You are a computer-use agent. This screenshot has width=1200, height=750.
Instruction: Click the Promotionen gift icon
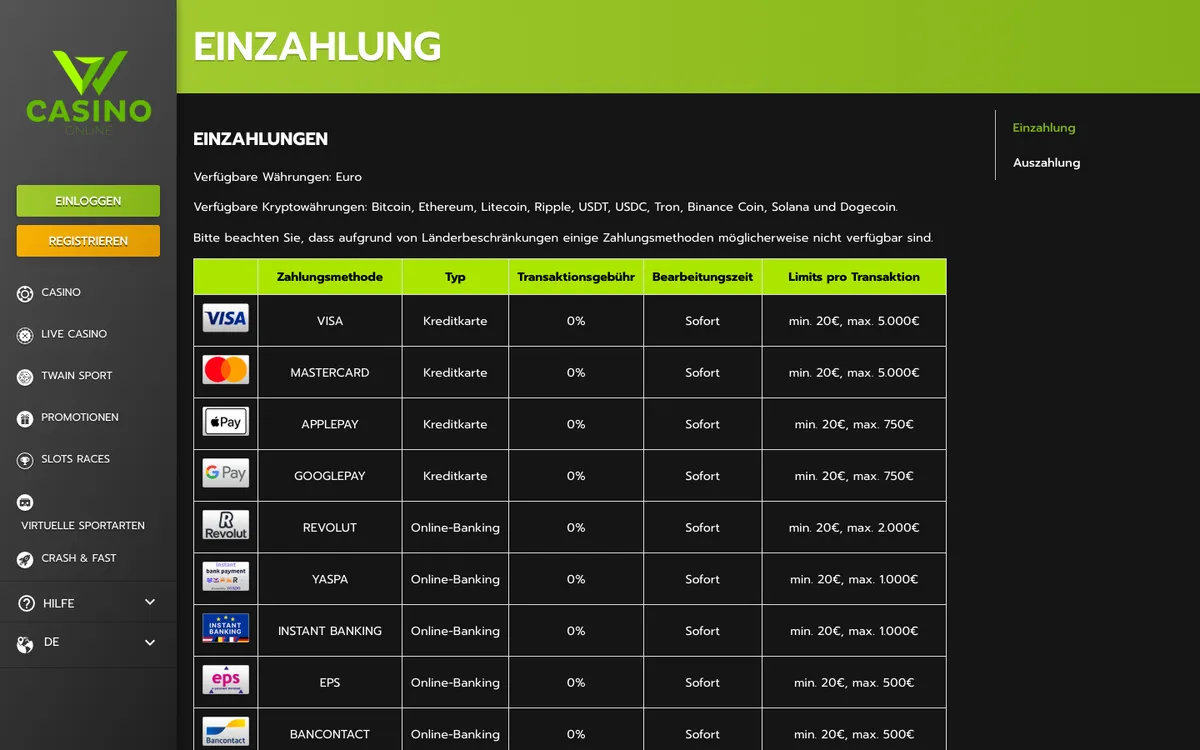click(25, 419)
